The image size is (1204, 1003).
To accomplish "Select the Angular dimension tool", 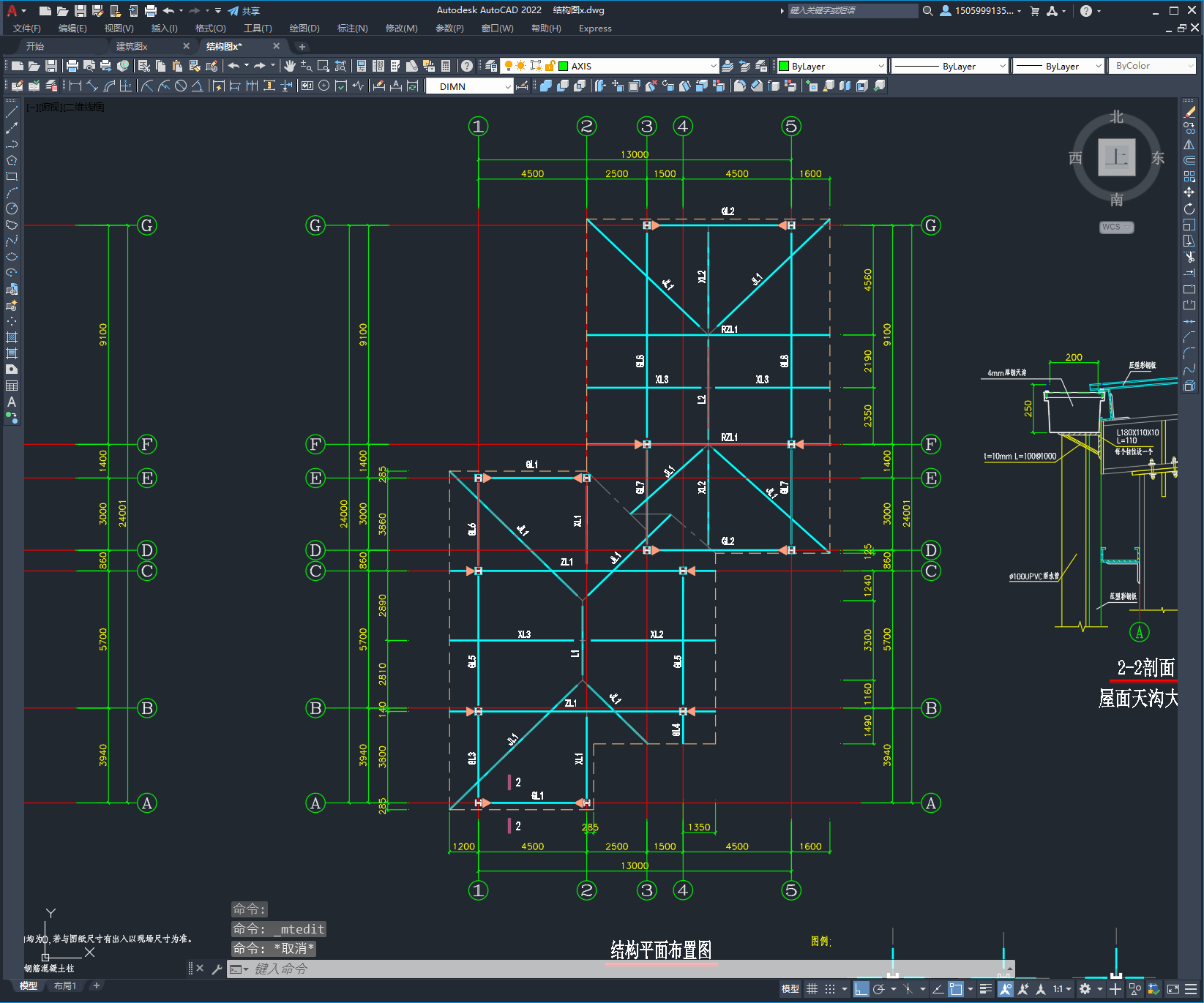I will click(198, 86).
